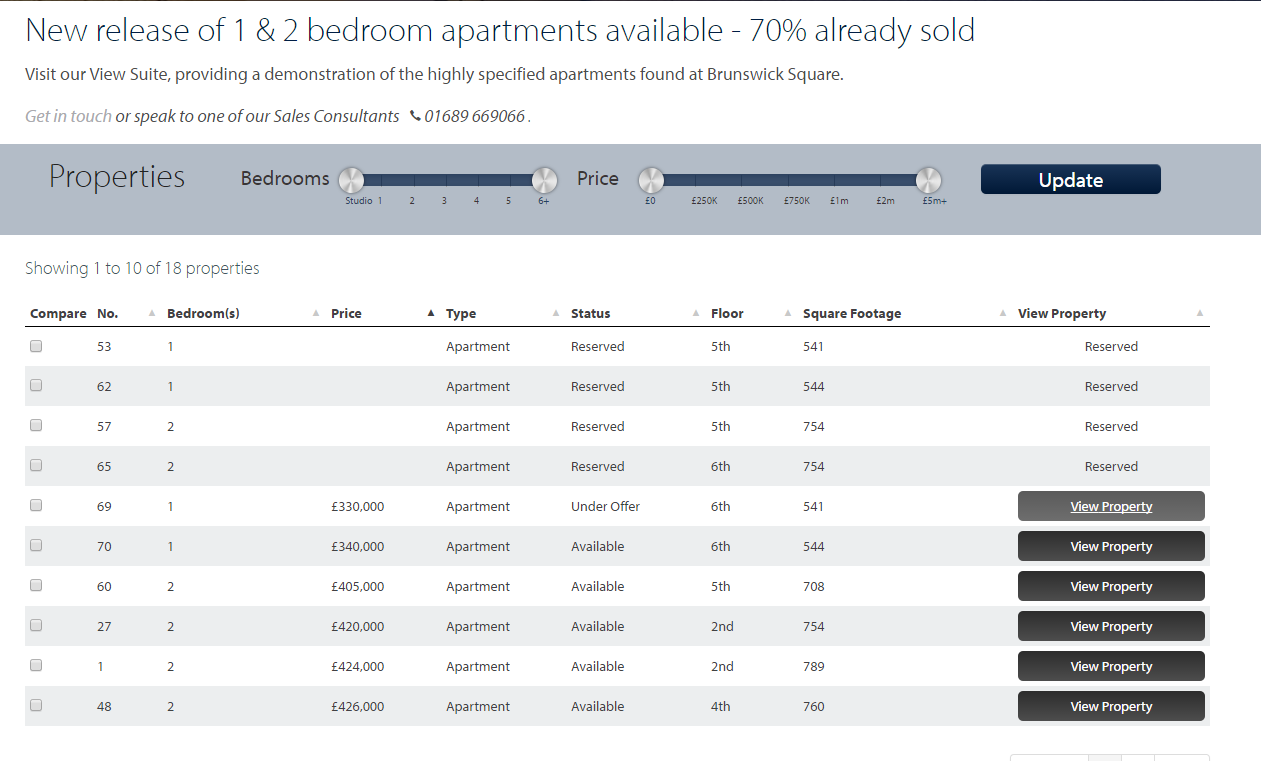
Task: Sort by Bedroom(s) column arrow
Action: tap(316, 313)
